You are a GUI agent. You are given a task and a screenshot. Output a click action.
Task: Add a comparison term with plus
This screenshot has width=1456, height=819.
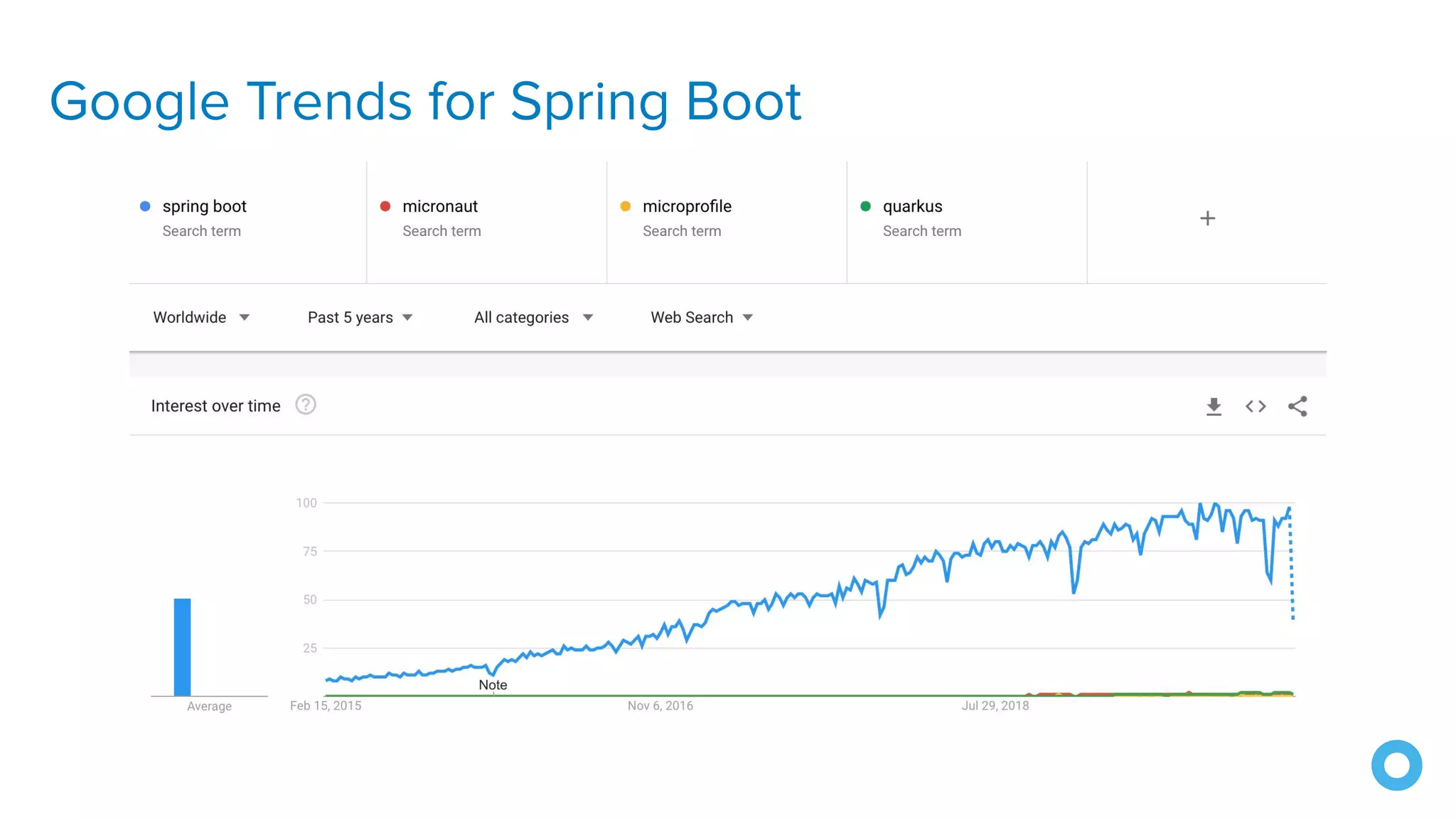pos(1207,218)
